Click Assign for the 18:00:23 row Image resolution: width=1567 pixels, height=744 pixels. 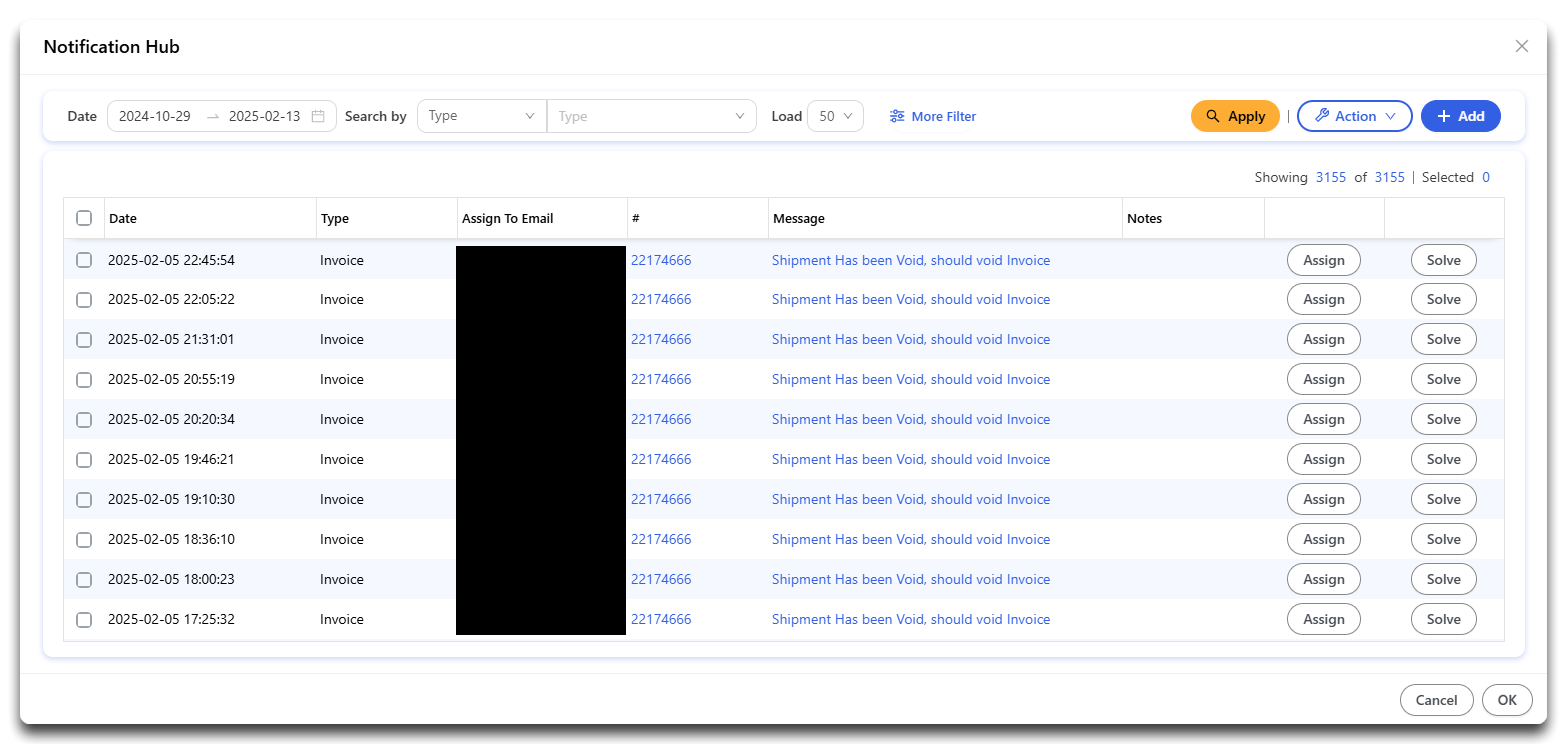(x=1324, y=579)
